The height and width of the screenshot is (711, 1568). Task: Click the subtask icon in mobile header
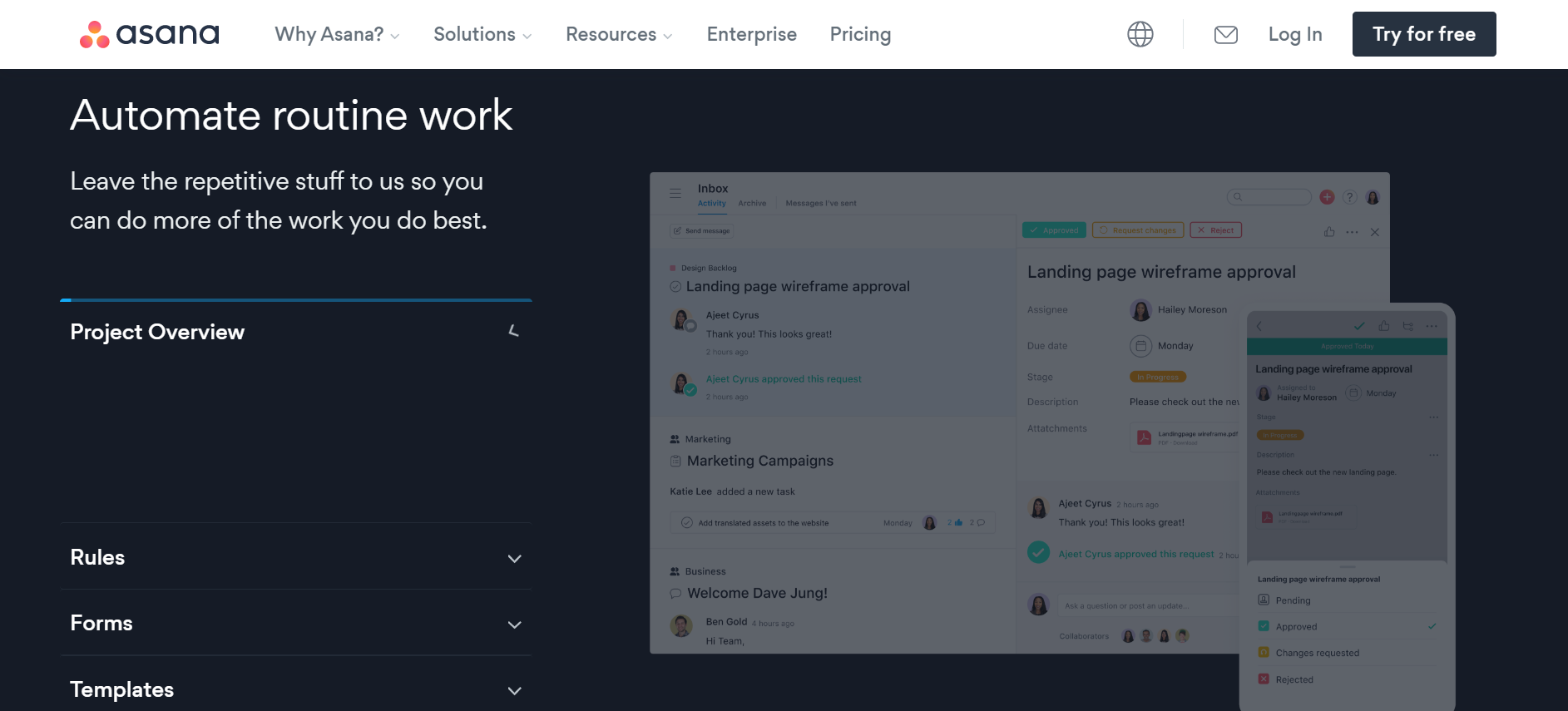pos(1407,326)
